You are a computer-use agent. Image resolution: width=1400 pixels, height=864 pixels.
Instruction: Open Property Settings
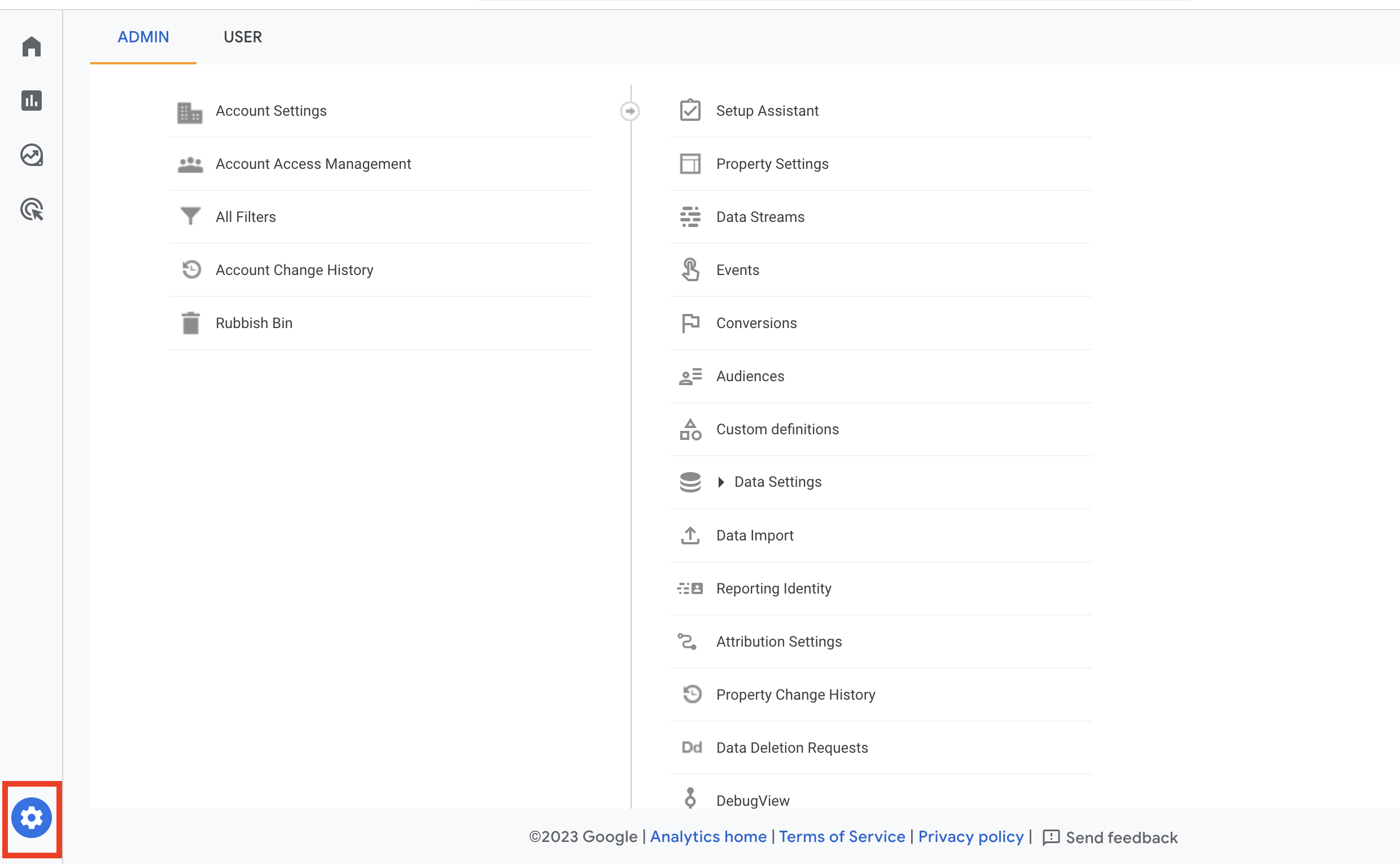(x=772, y=164)
